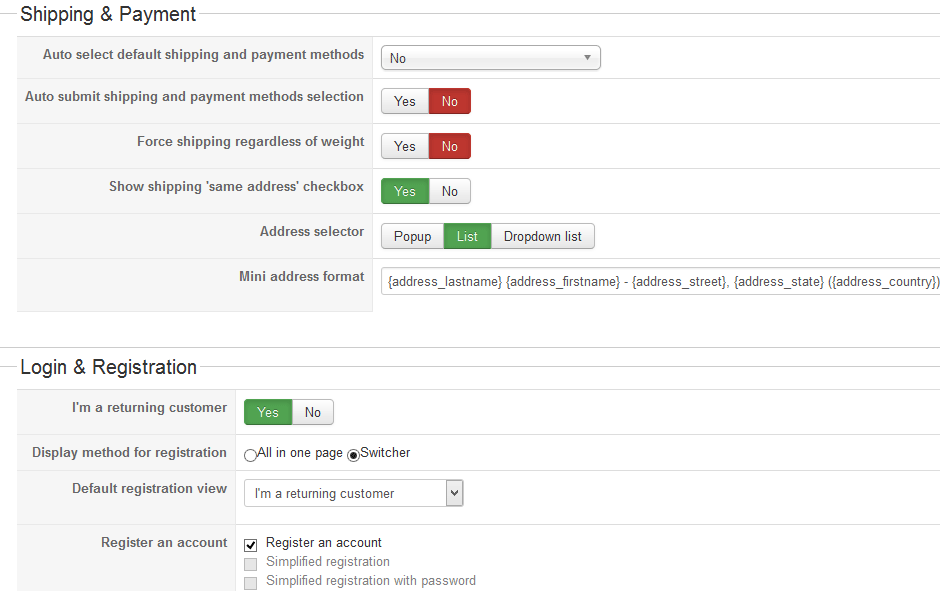Tick the 'Simplified registration' checkbox
The width and height of the screenshot is (940, 591).
(x=251, y=564)
